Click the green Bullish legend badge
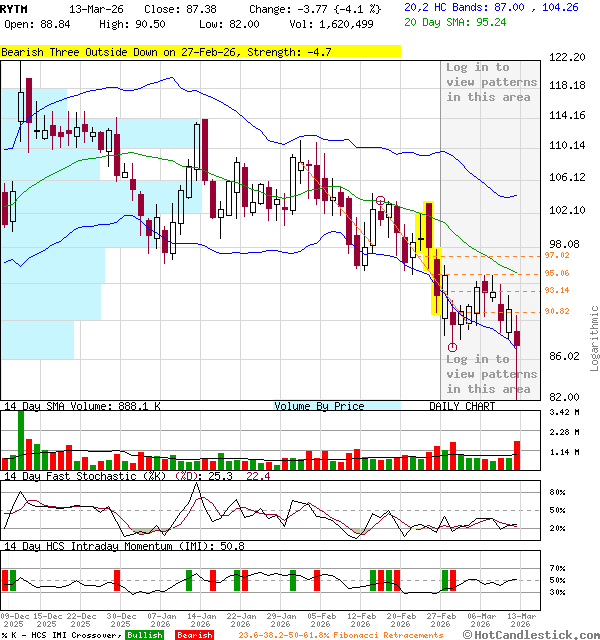 click(x=145, y=635)
